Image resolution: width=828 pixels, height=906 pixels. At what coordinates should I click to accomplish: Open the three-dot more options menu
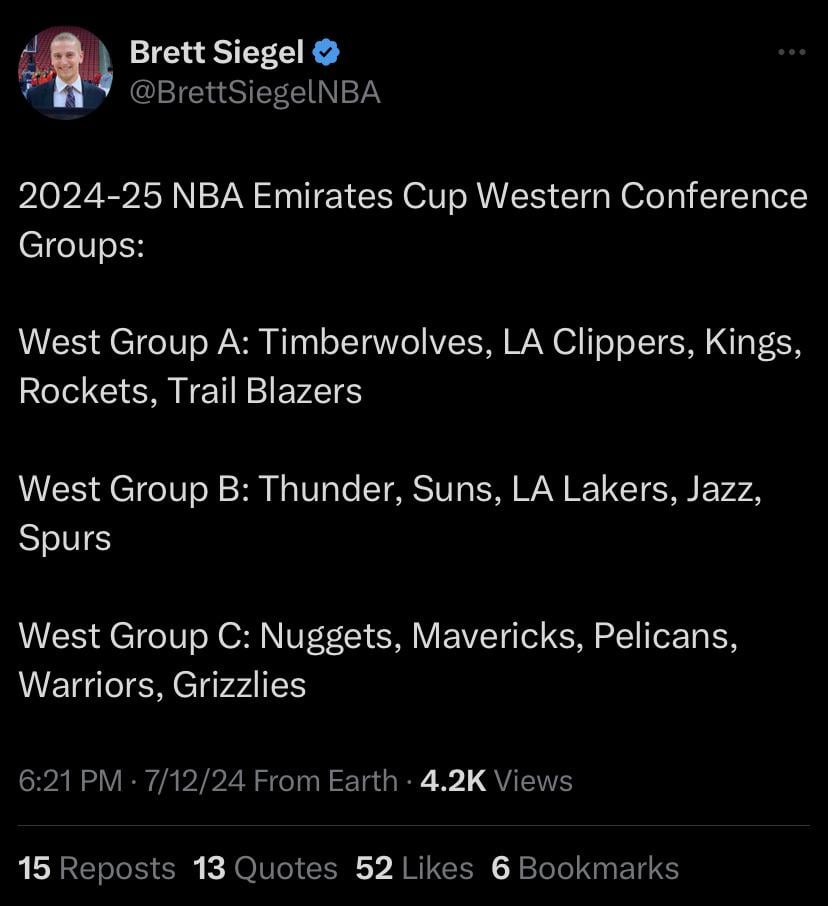791,52
